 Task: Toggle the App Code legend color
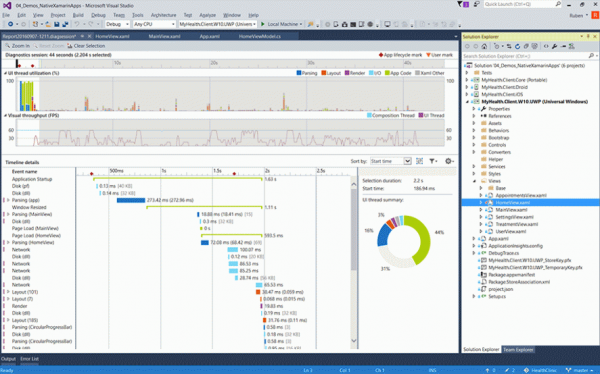tap(387, 73)
